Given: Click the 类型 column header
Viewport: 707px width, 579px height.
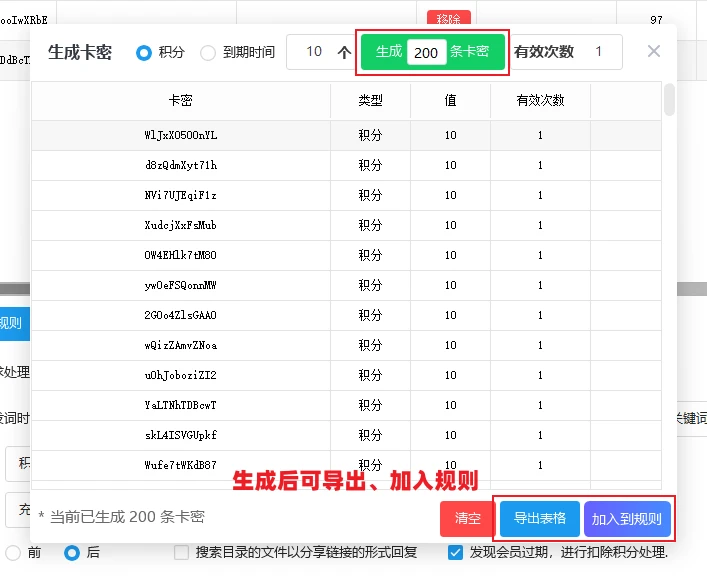Looking at the screenshot, I should point(370,101).
